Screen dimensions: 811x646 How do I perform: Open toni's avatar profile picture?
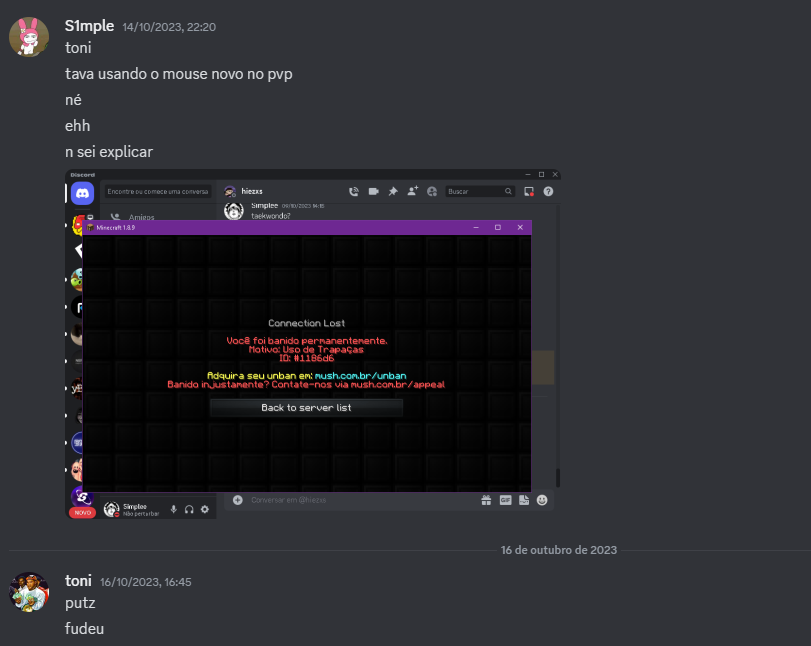tap(29, 592)
